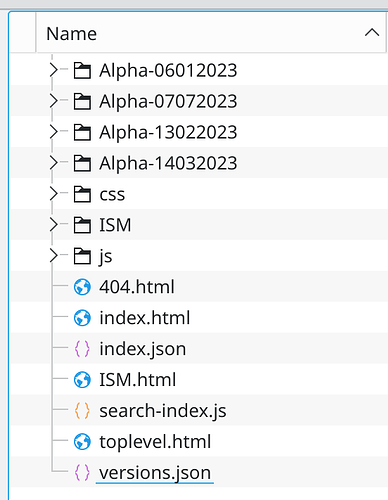The height and width of the screenshot is (500, 388).
Task: Click the globe icon of toplevel.html
Action: 82,442
